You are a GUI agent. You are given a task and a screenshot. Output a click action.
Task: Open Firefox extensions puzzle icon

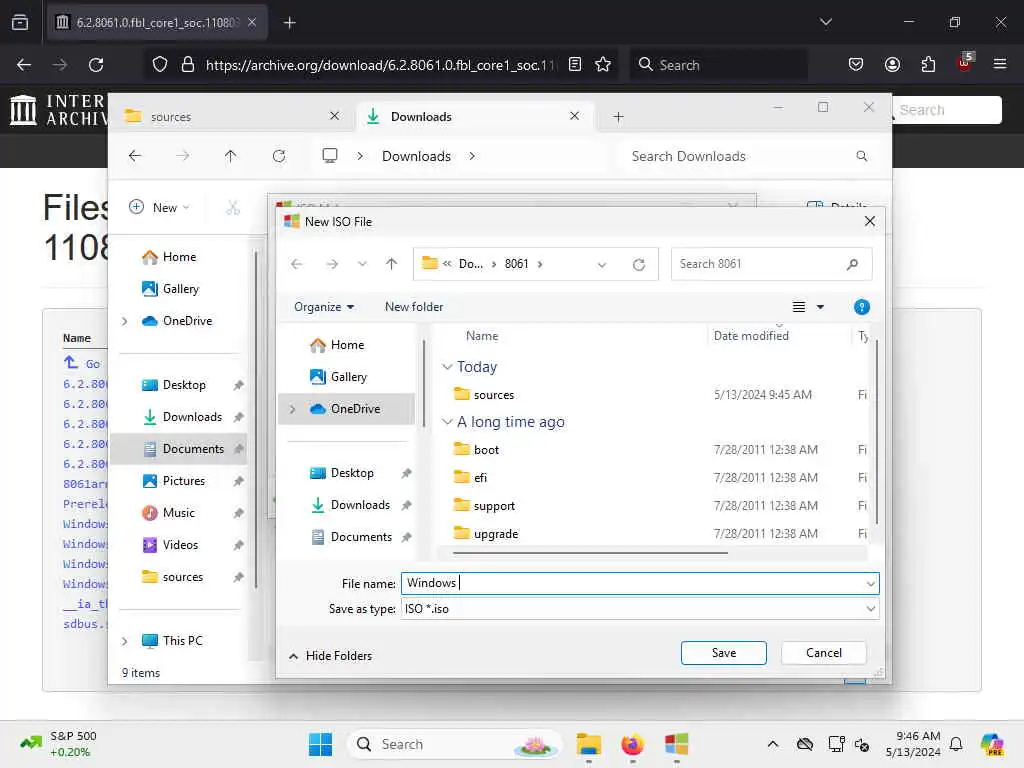point(928,65)
